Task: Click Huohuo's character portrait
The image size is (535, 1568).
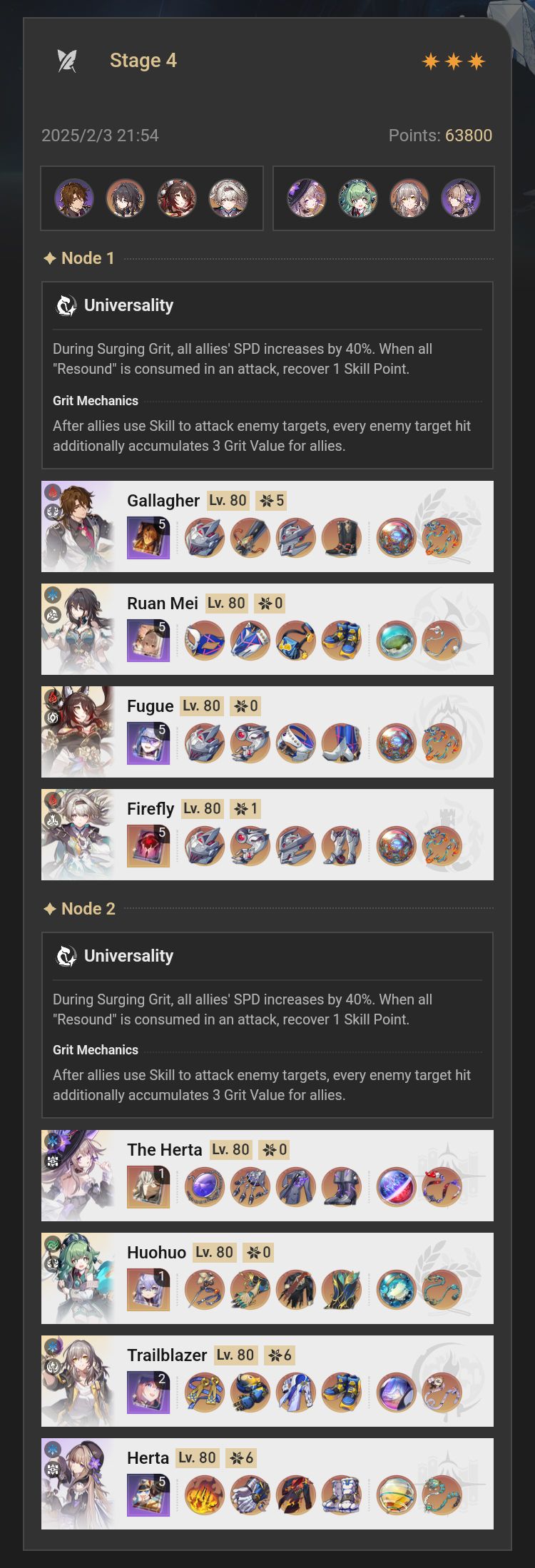Action: [78, 1278]
